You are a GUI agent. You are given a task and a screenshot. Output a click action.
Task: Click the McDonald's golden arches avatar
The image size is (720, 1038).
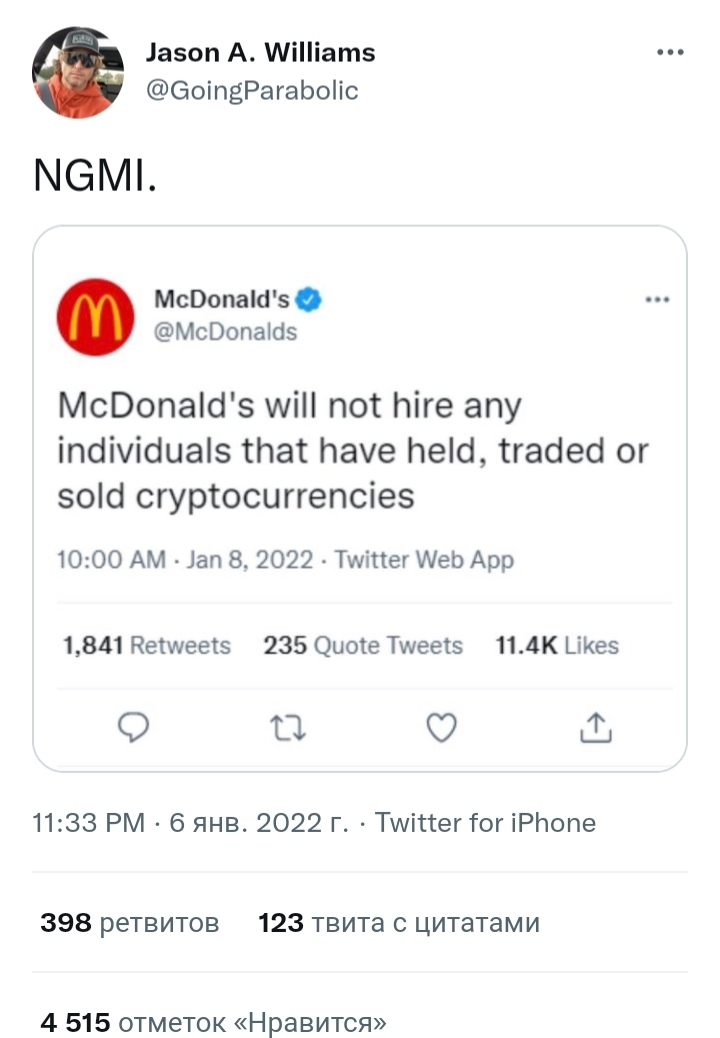[x=95, y=317]
